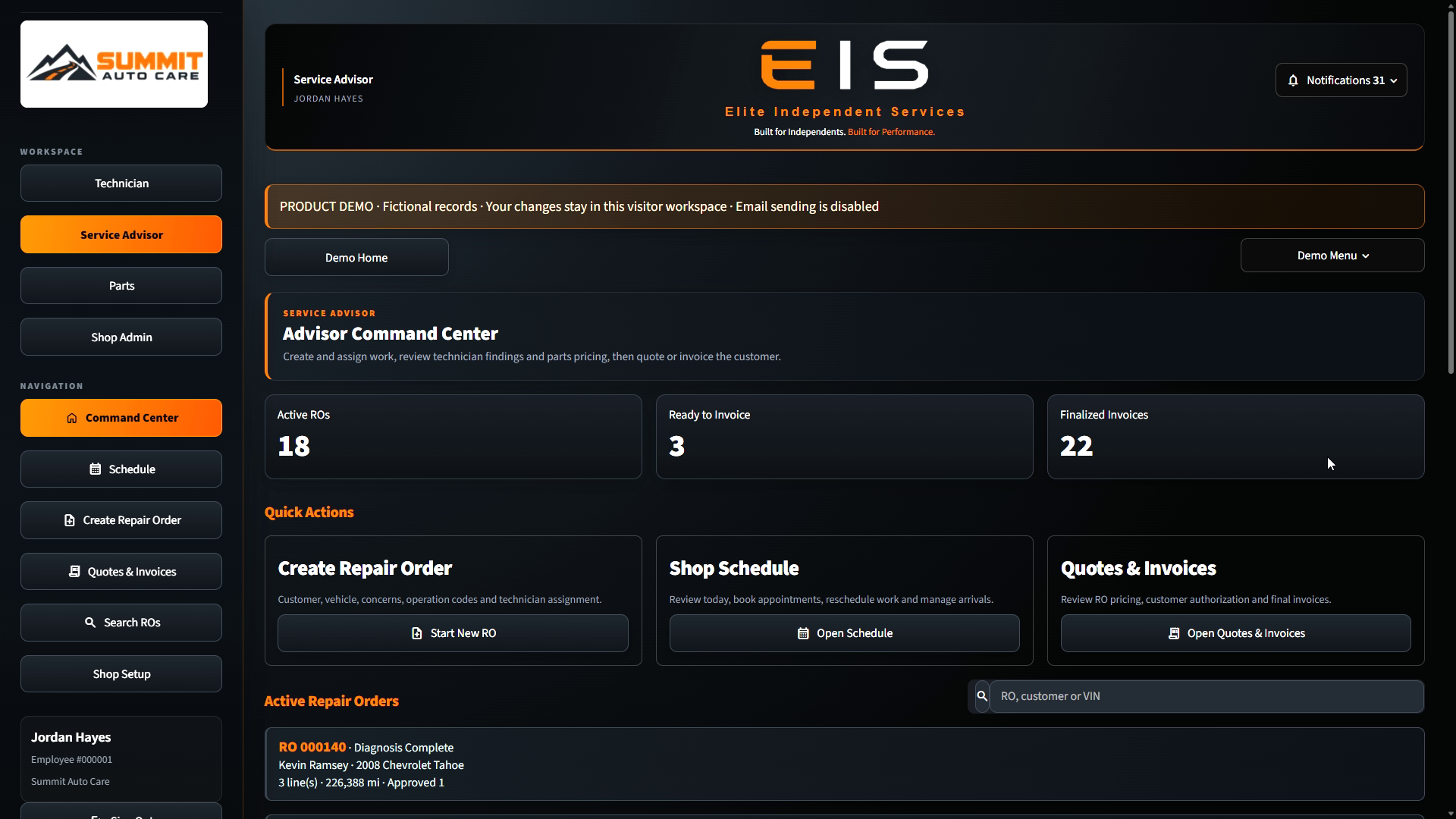Screen dimensions: 1456x819
Task: Switch to the Parts workspace
Action: click(x=121, y=286)
